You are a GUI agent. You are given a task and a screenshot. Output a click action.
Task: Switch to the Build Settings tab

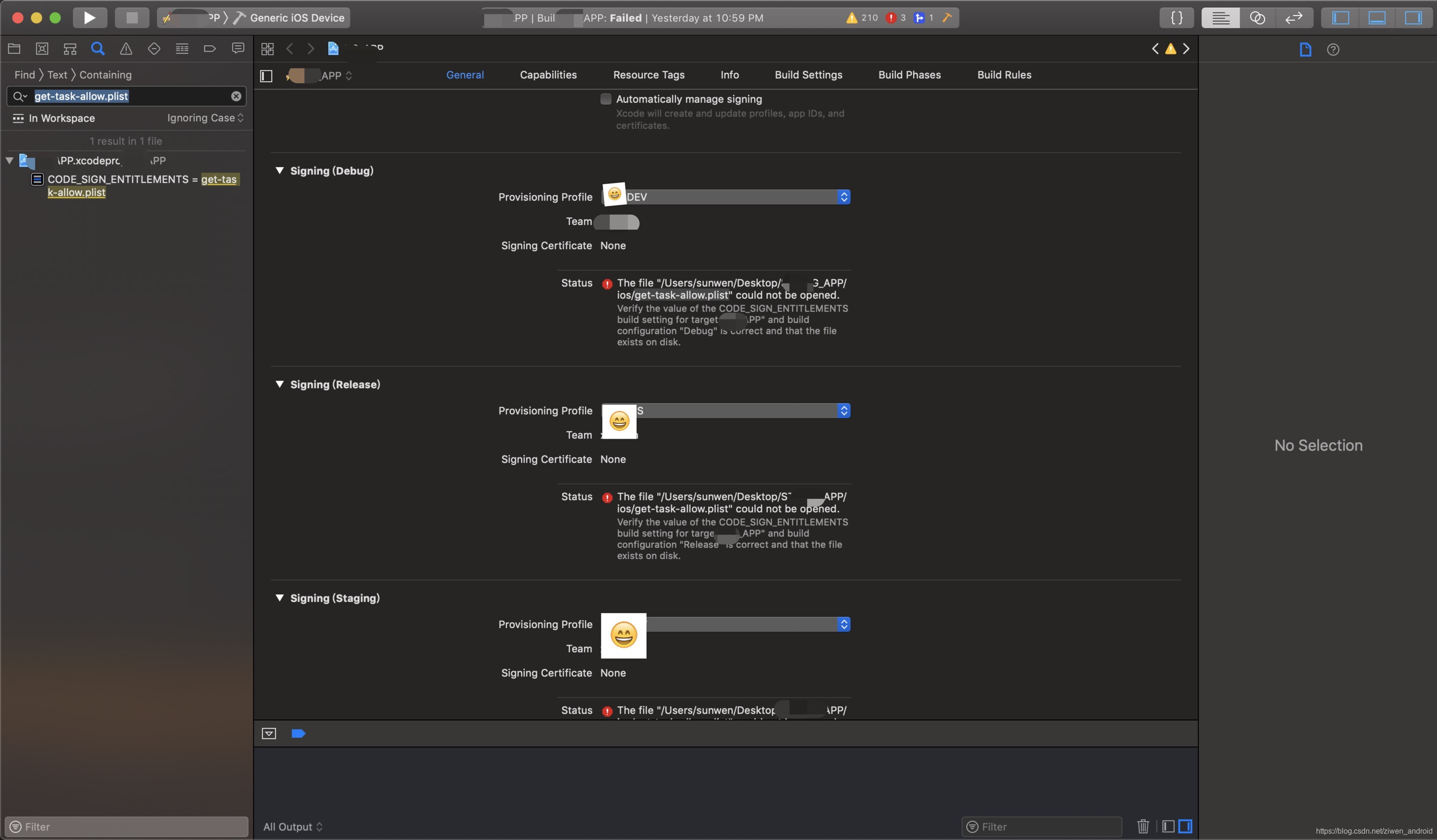click(x=808, y=75)
